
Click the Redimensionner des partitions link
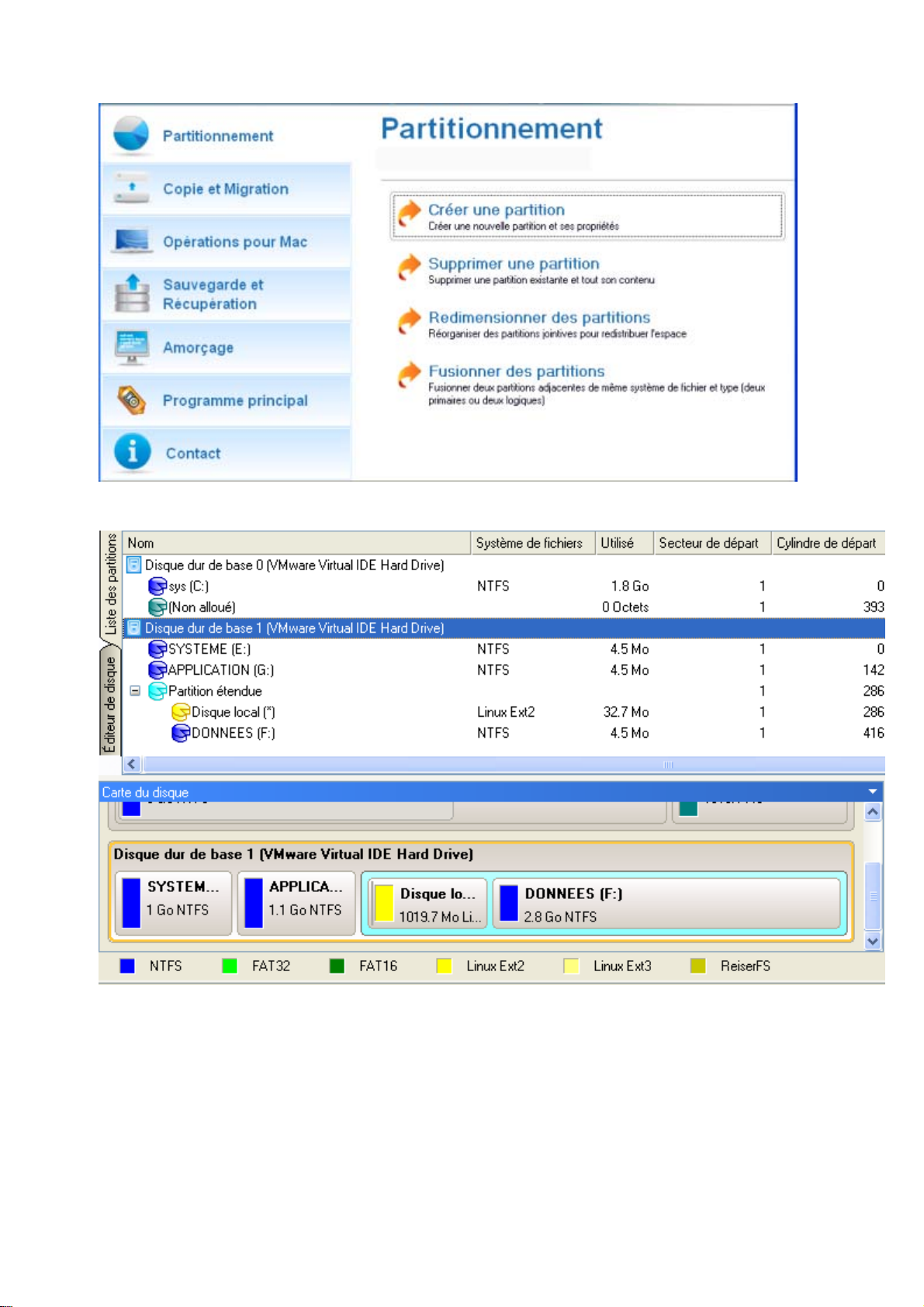click(539, 317)
